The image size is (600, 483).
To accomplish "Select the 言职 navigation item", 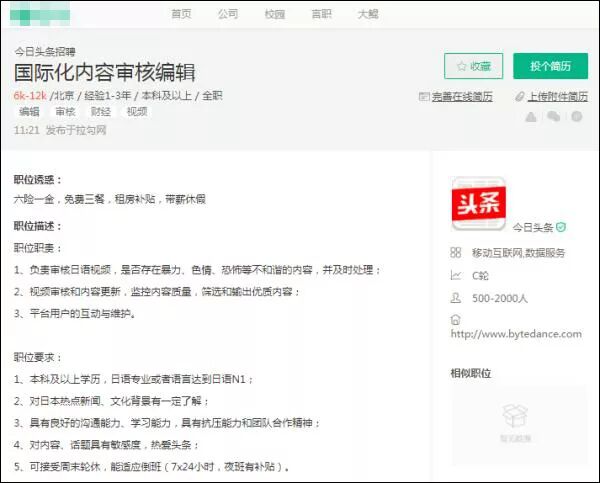I will 321,13.
